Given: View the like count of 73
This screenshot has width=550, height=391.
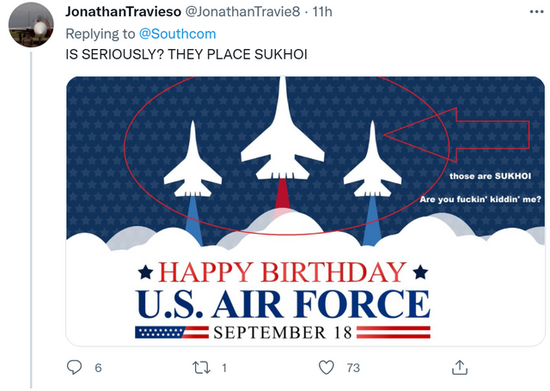Looking at the screenshot, I should point(353,368).
